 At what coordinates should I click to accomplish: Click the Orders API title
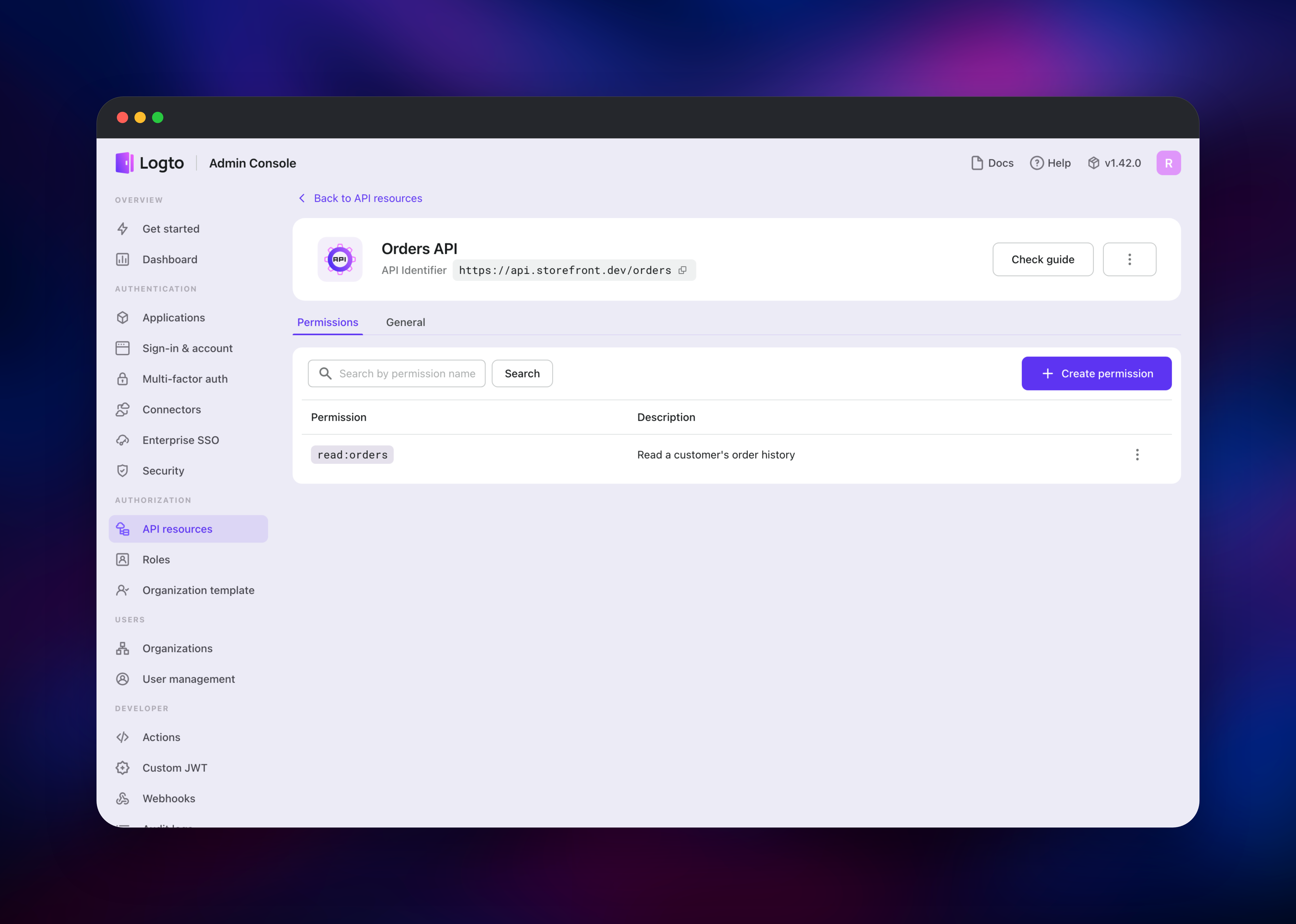click(420, 249)
